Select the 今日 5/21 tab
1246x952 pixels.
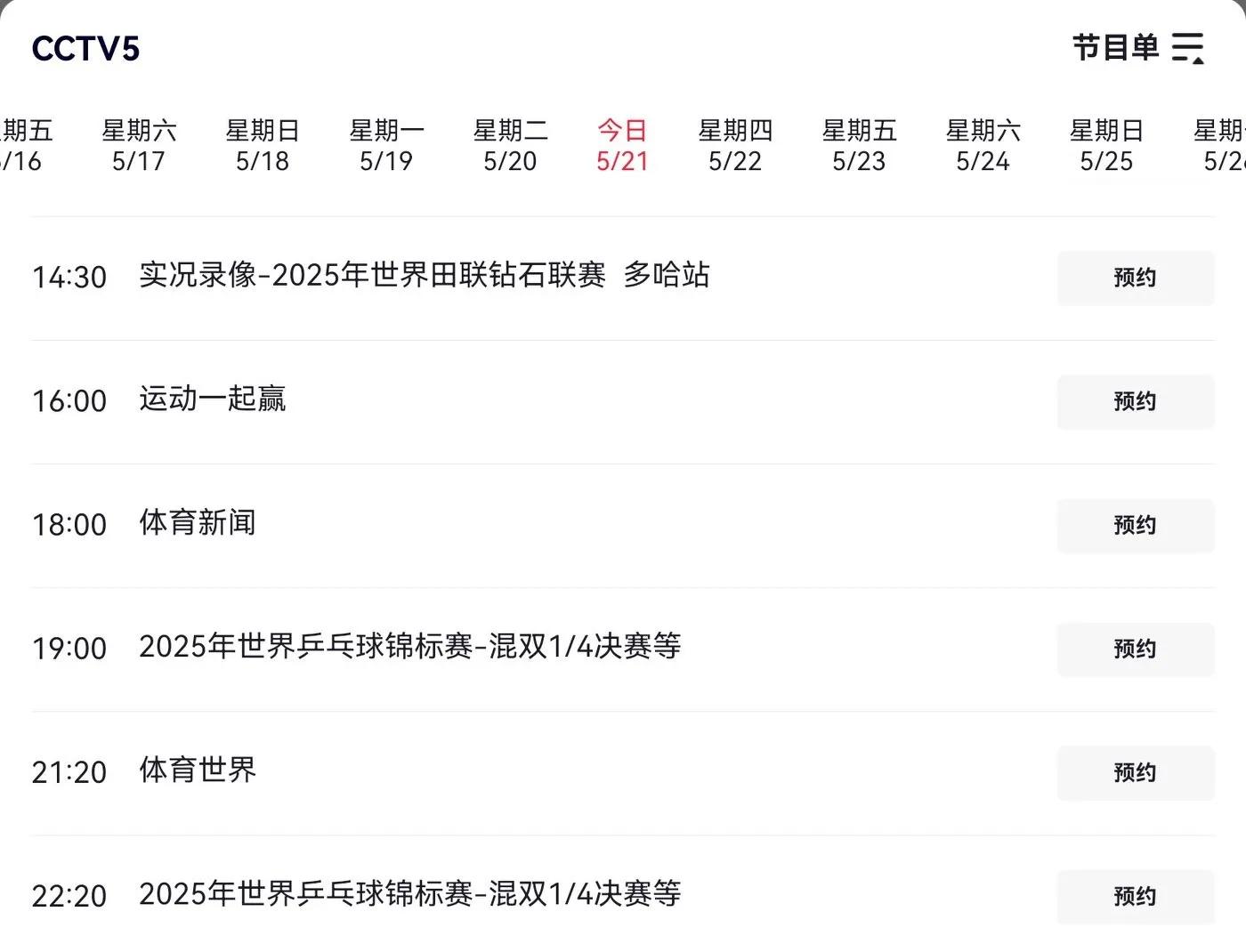pos(622,146)
